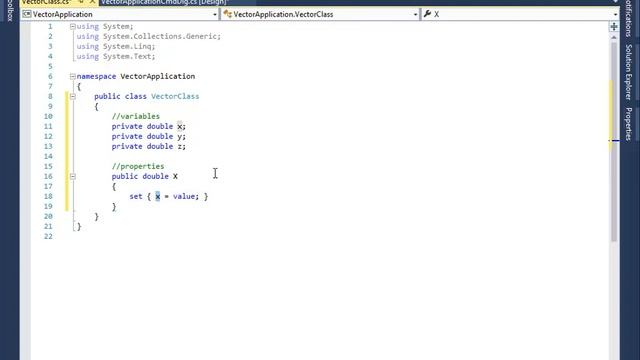
Task: Open the X member navigation dropdown
Action: click(x=520, y=14)
